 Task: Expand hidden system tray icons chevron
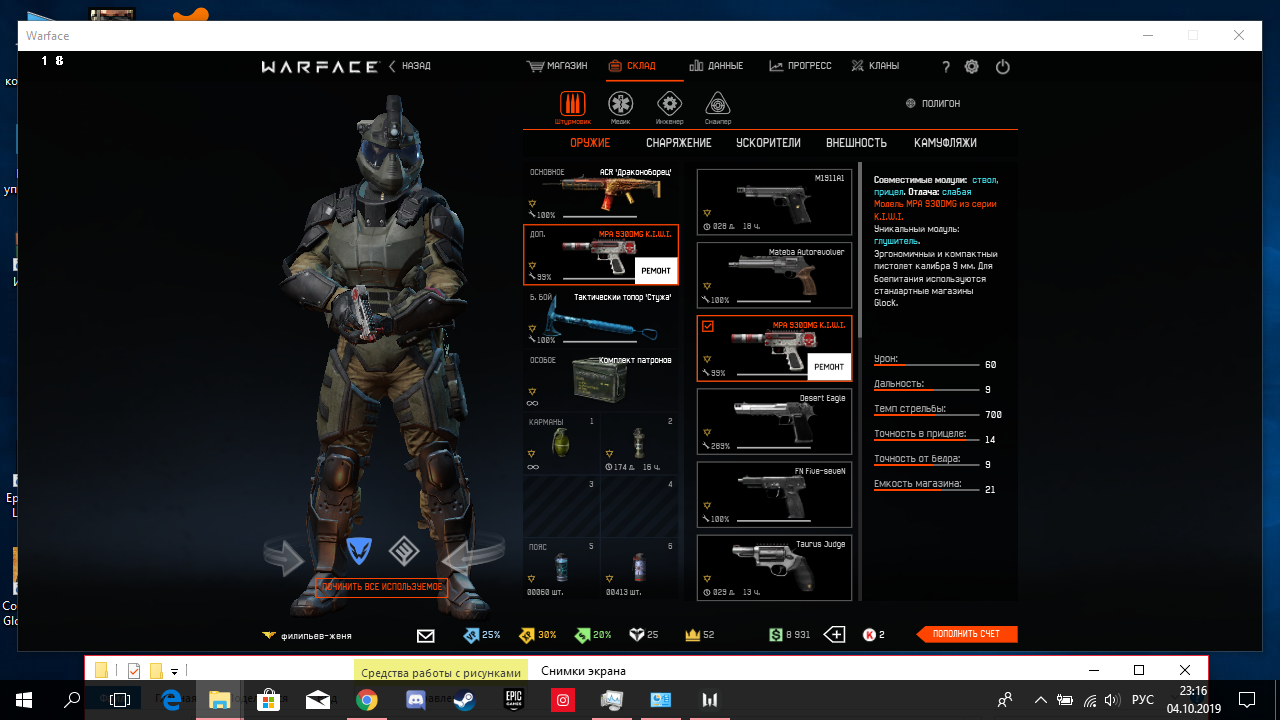[x=1041, y=700]
